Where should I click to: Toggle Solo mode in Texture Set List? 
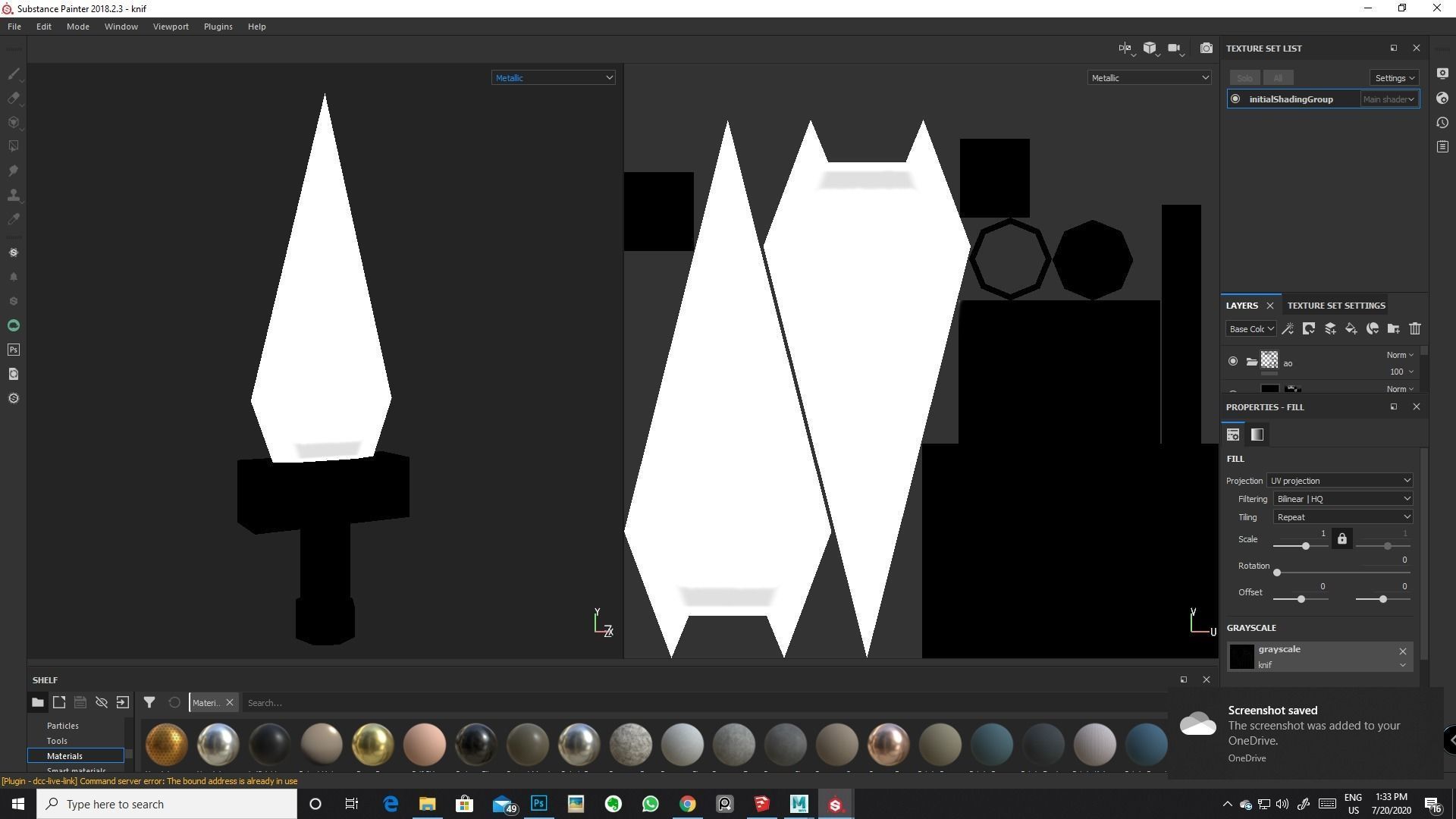(x=1244, y=77)
